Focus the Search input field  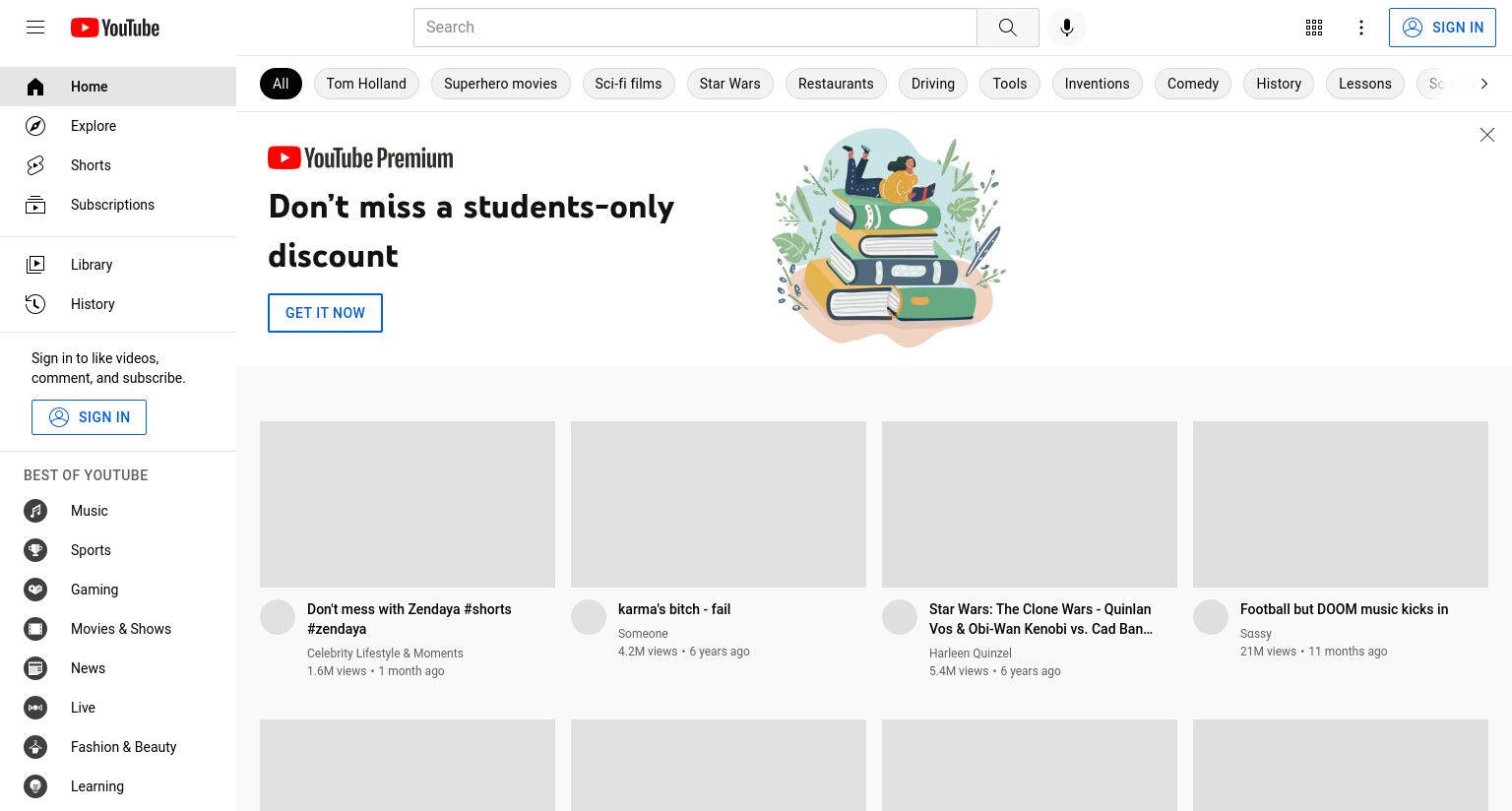(x=695, y=28)
